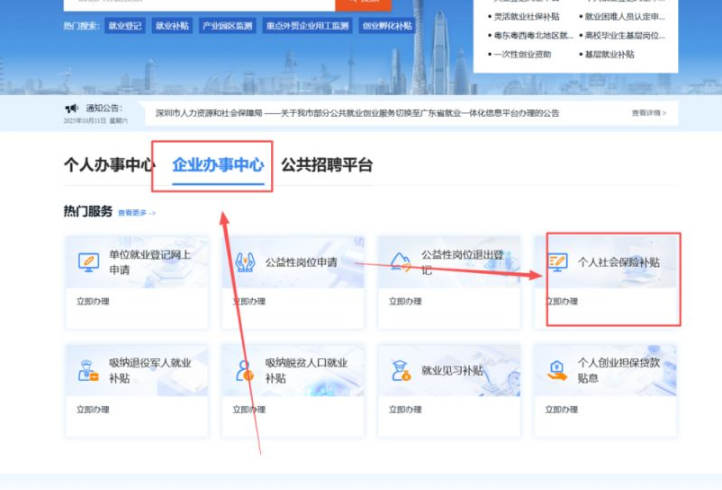Image resolution: width=722 pixels, height=490 pixels.
Task: Select the 企业办事中心 tab
Action: tap(218, 165)
